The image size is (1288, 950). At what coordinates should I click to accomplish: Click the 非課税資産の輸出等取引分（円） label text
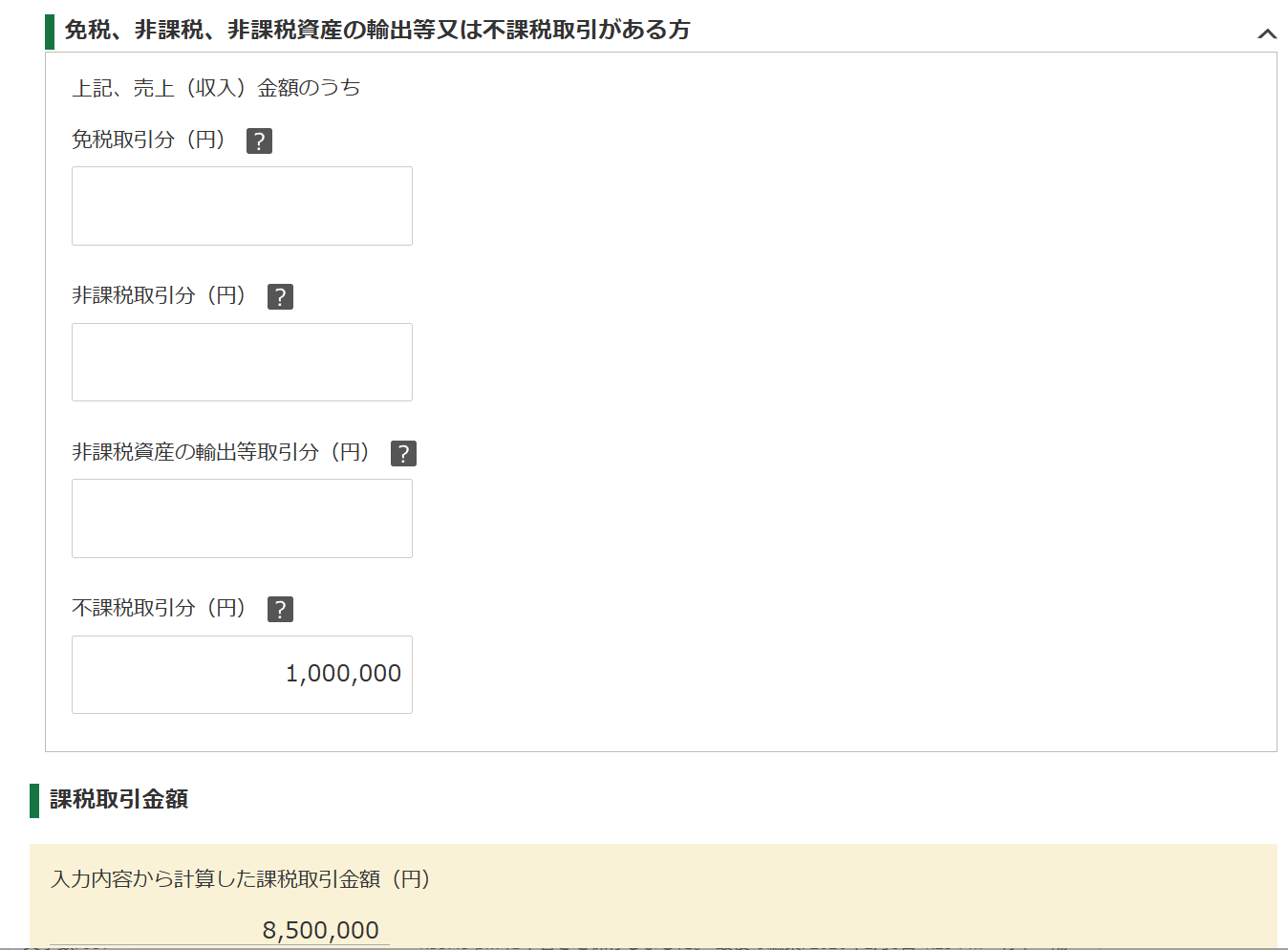[221, 452]
